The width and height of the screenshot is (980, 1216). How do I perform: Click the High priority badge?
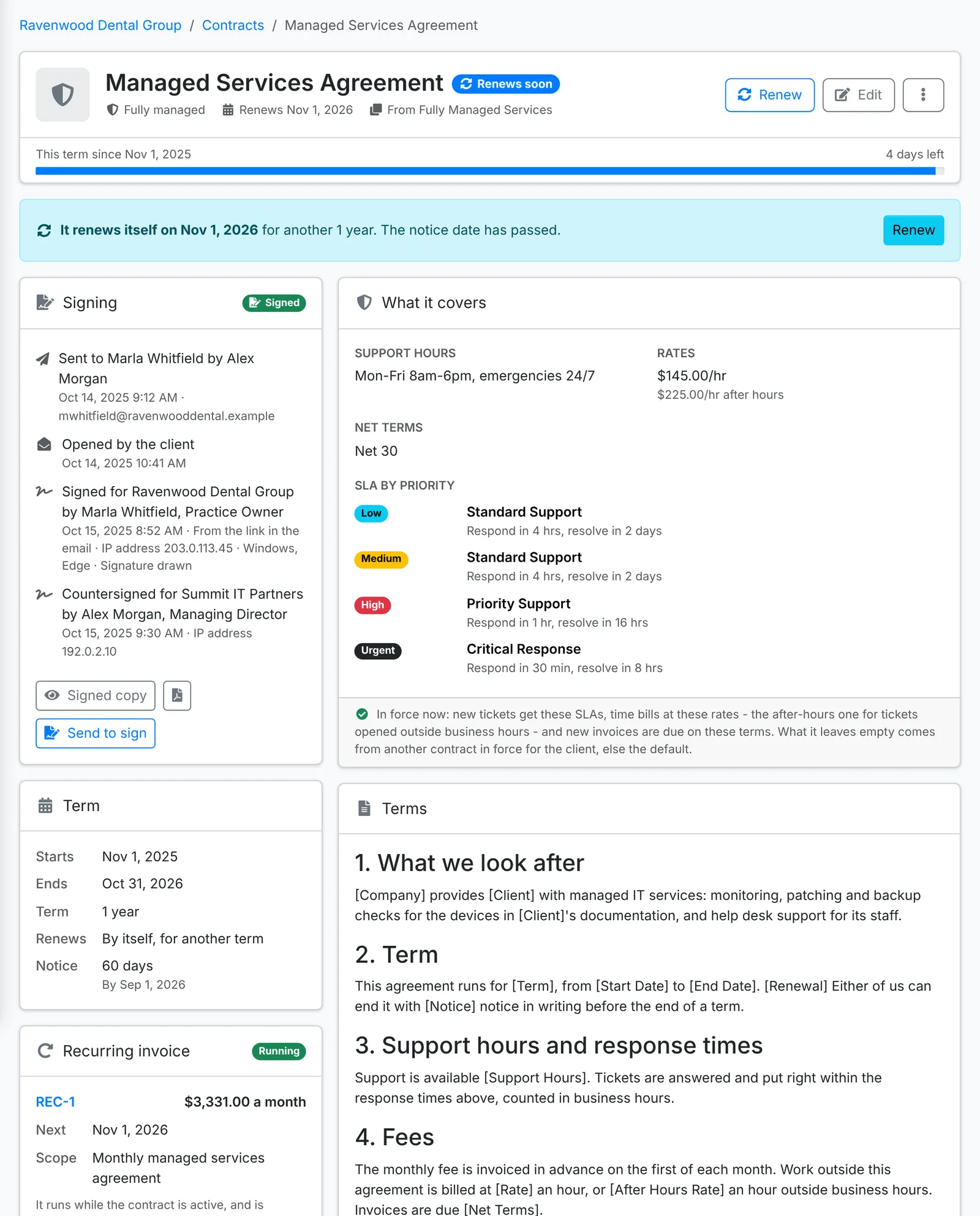372,605
